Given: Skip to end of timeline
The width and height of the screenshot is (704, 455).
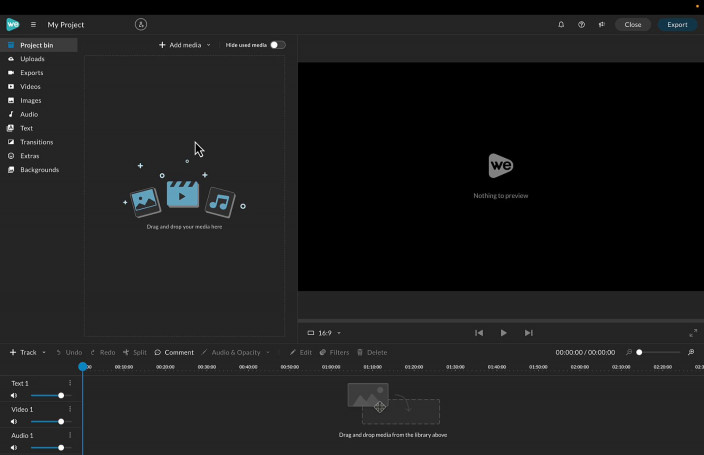Looking at the screenshot, I should [529, 333].
